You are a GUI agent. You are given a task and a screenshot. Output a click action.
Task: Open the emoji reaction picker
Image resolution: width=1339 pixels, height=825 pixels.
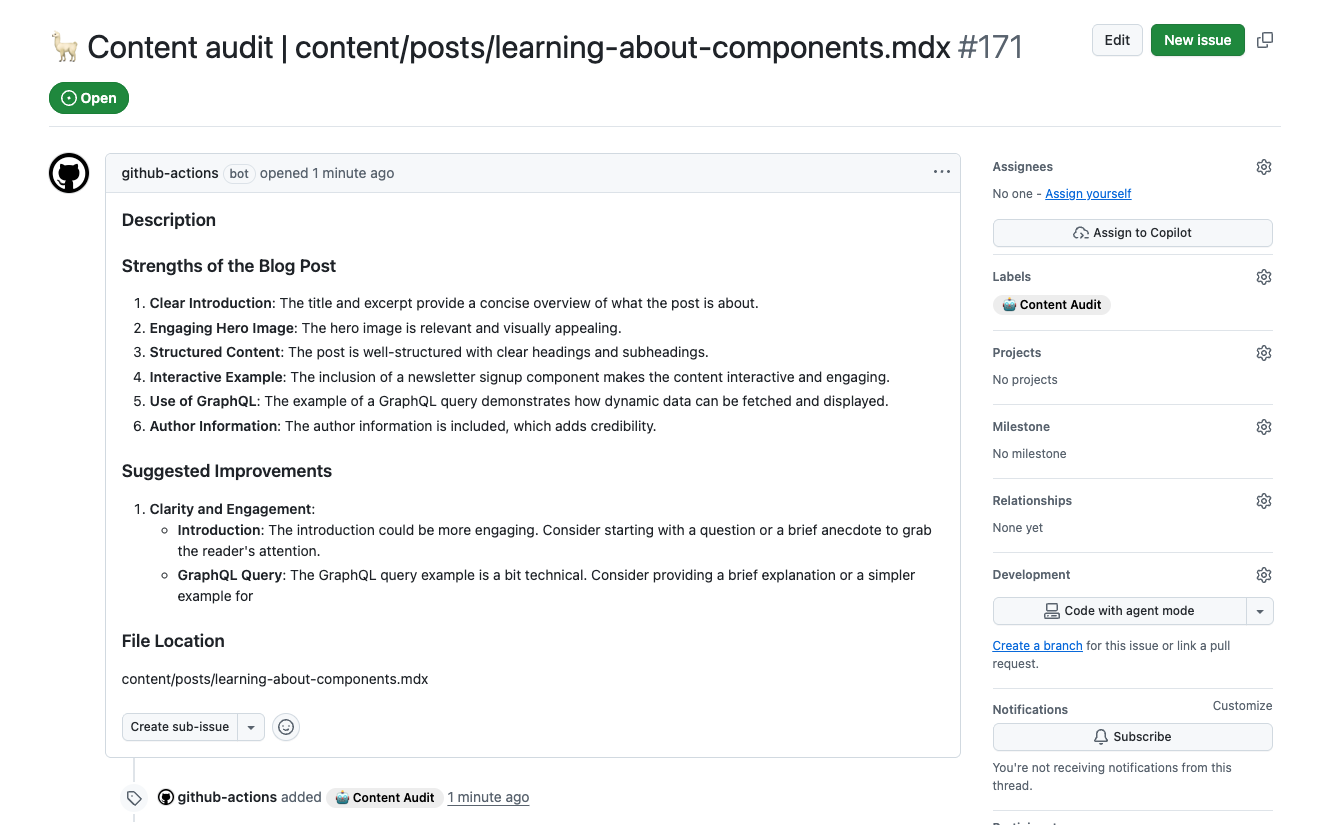pyautogui.click(x=286, y=727)
